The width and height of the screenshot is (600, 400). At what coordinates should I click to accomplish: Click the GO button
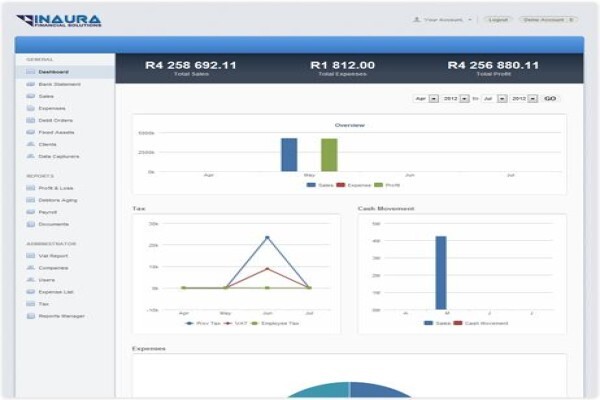click(550, 99)
